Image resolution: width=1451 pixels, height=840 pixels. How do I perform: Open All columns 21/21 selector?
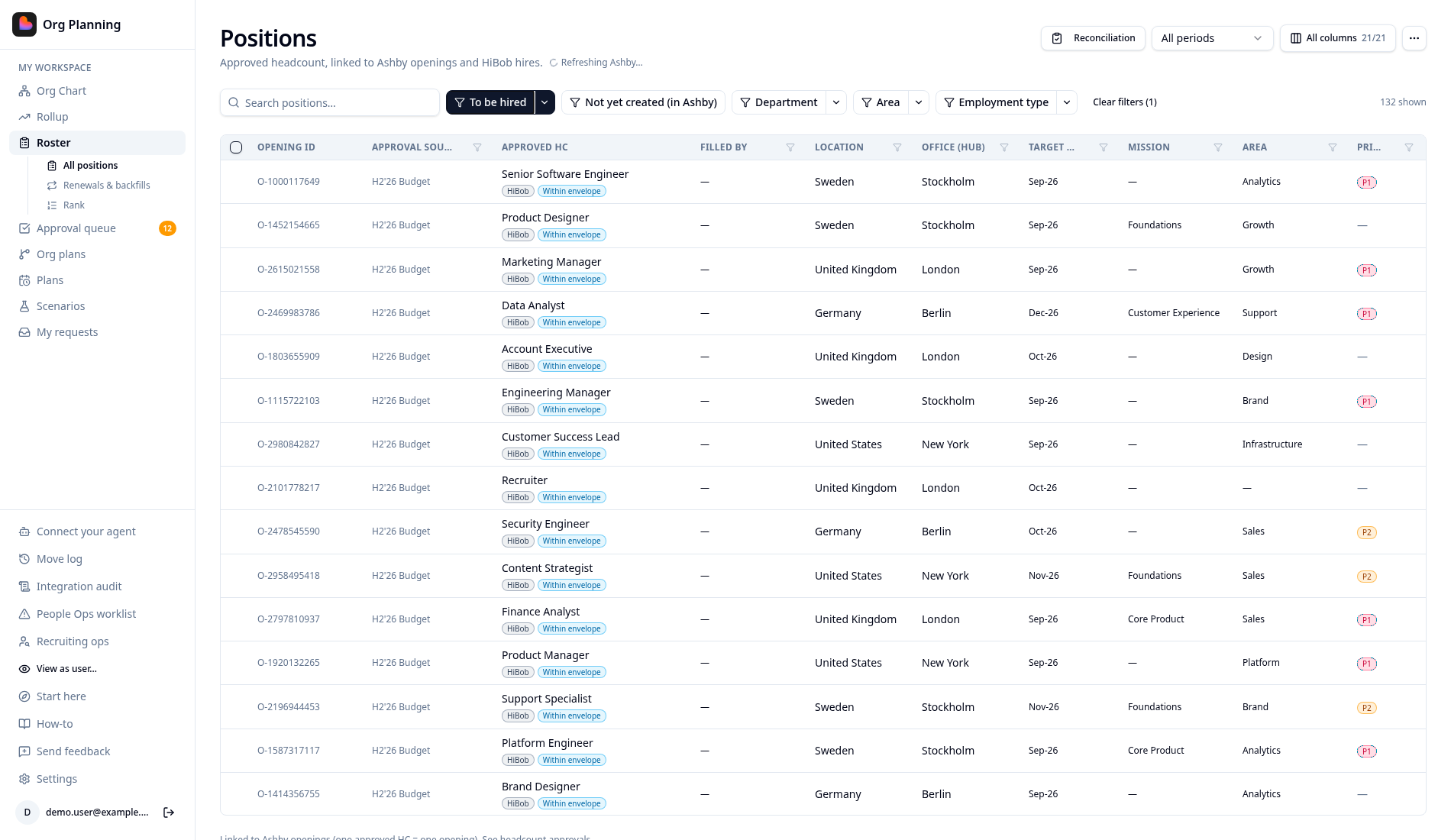[x=1338, y=38]
